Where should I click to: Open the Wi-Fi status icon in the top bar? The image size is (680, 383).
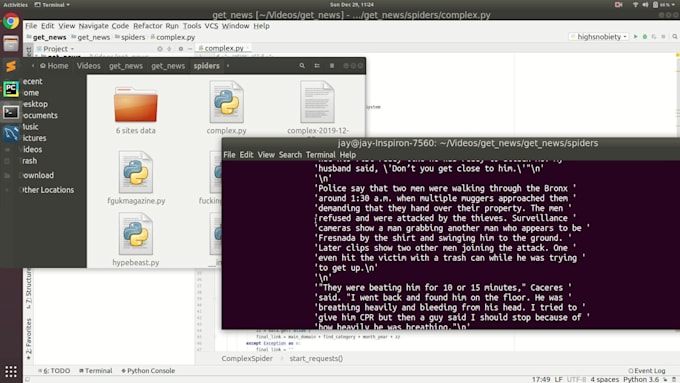pos(636,5)
